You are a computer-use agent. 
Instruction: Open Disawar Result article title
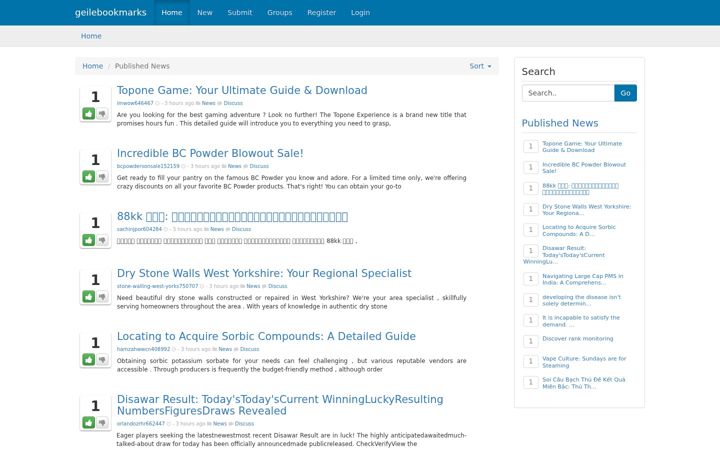click(280, 405)
